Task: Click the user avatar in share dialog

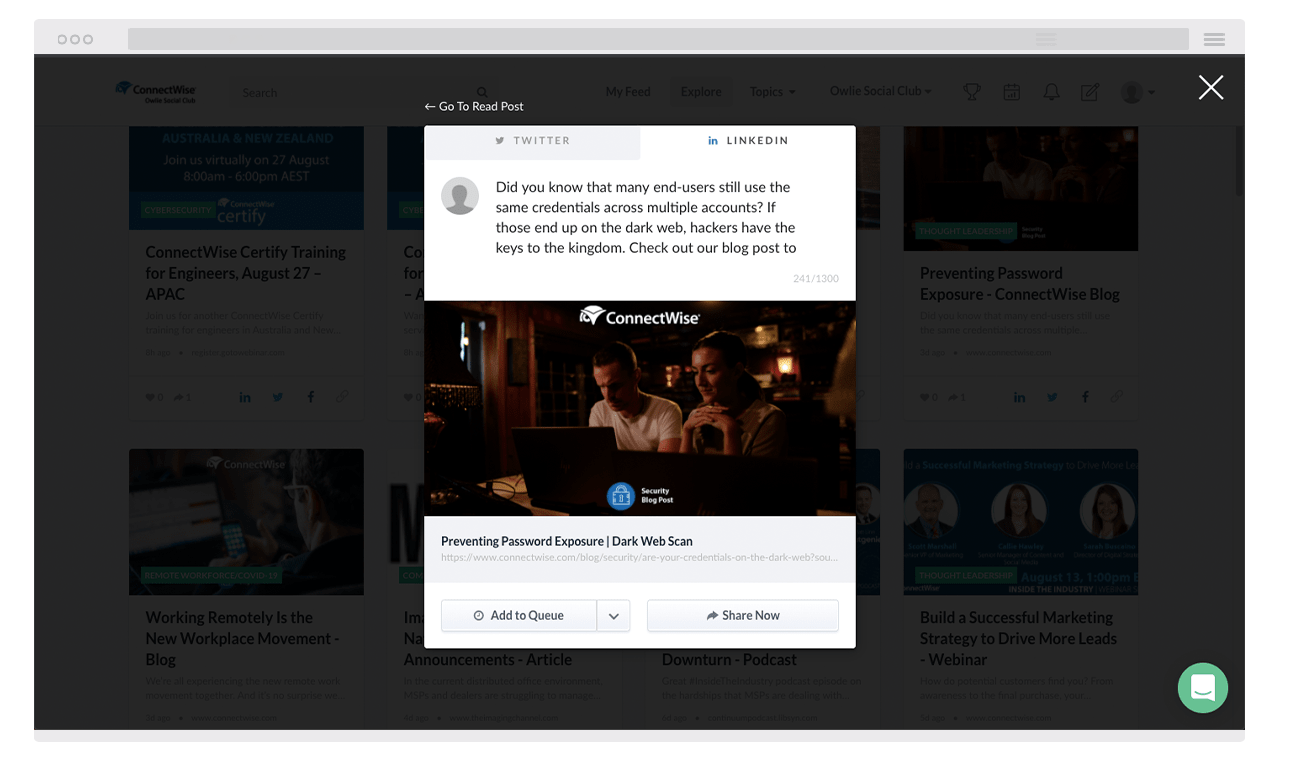Action: coord(460,196)
